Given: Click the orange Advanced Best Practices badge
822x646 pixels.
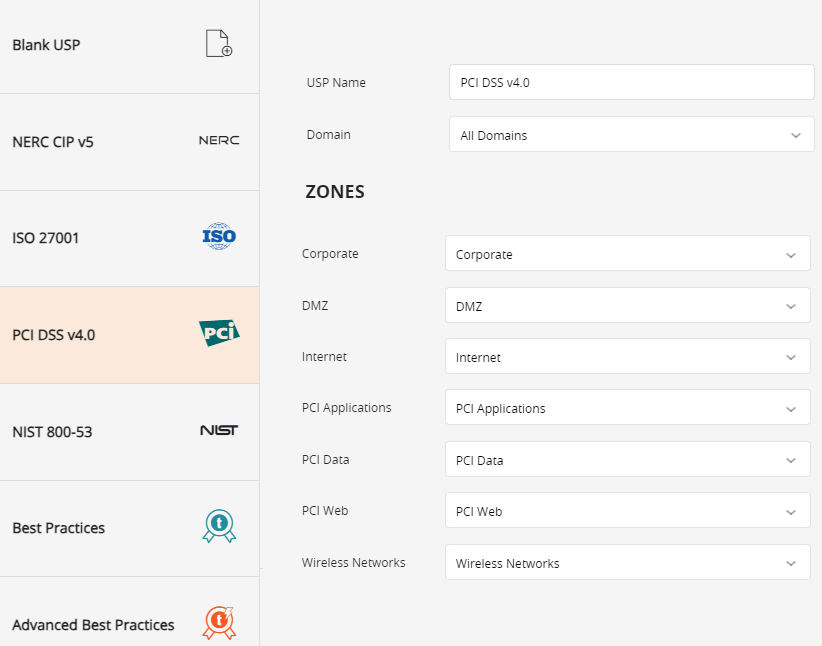Looking at the screenshot, I should pyautogui.click(x=219, y=623).
